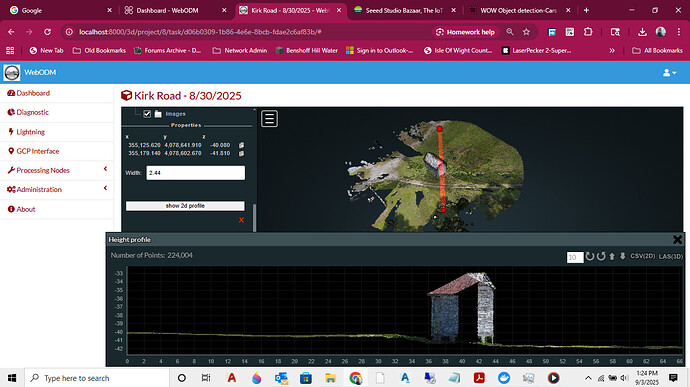Viewport: 690px width, 387px height.
Task: Open the Chrome profile avatar
Action: (661, 32)
